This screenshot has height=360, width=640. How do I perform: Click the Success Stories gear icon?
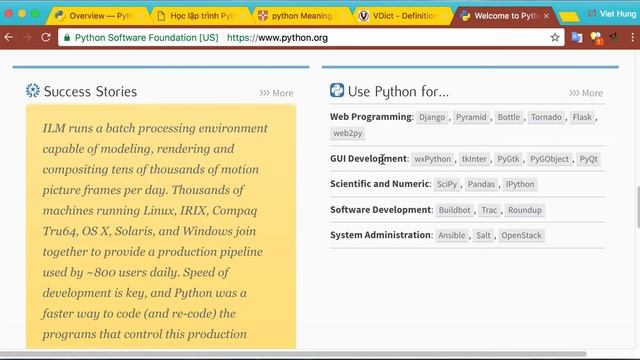(33, 90)
